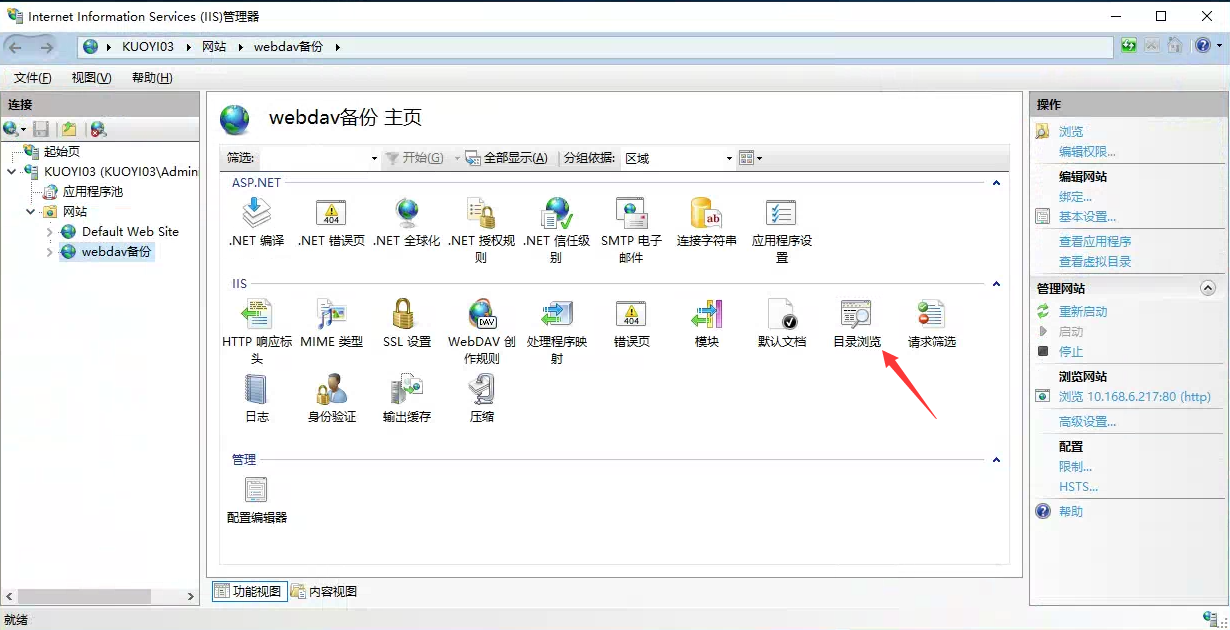Open the .NET 信任级别 feature

pos(556,230)
